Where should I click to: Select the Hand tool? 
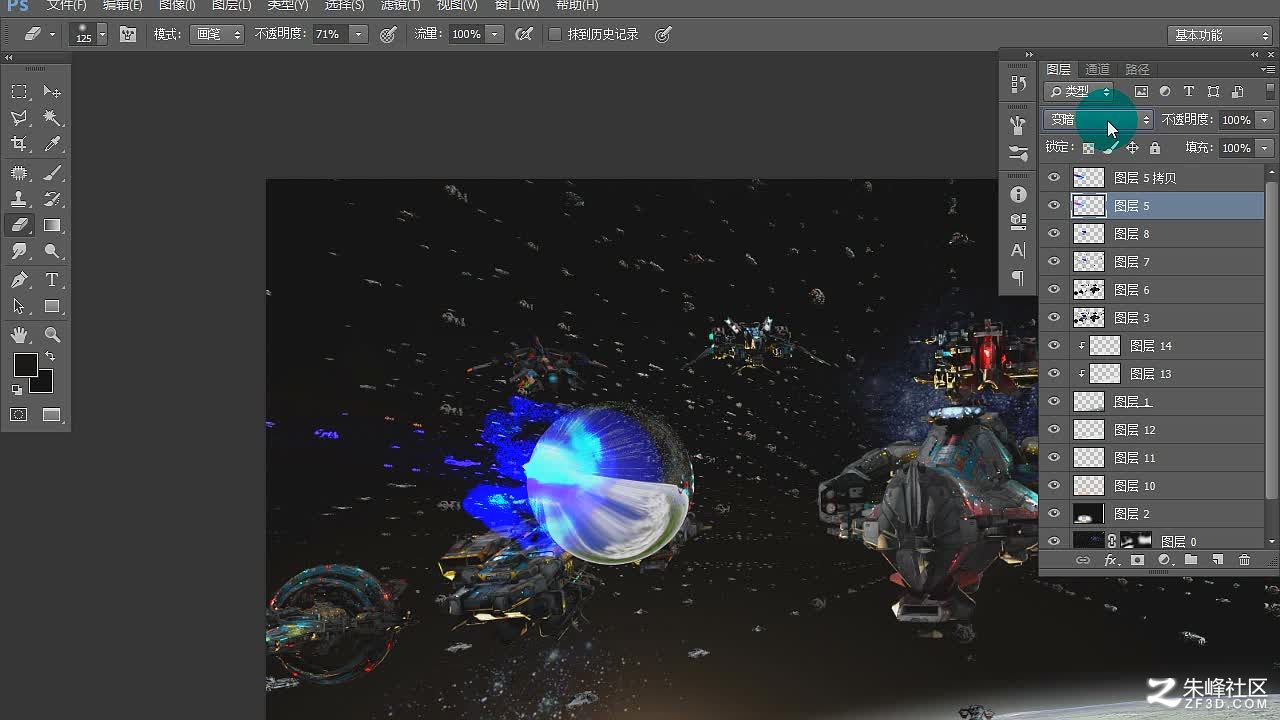click(x=19, y=335)
